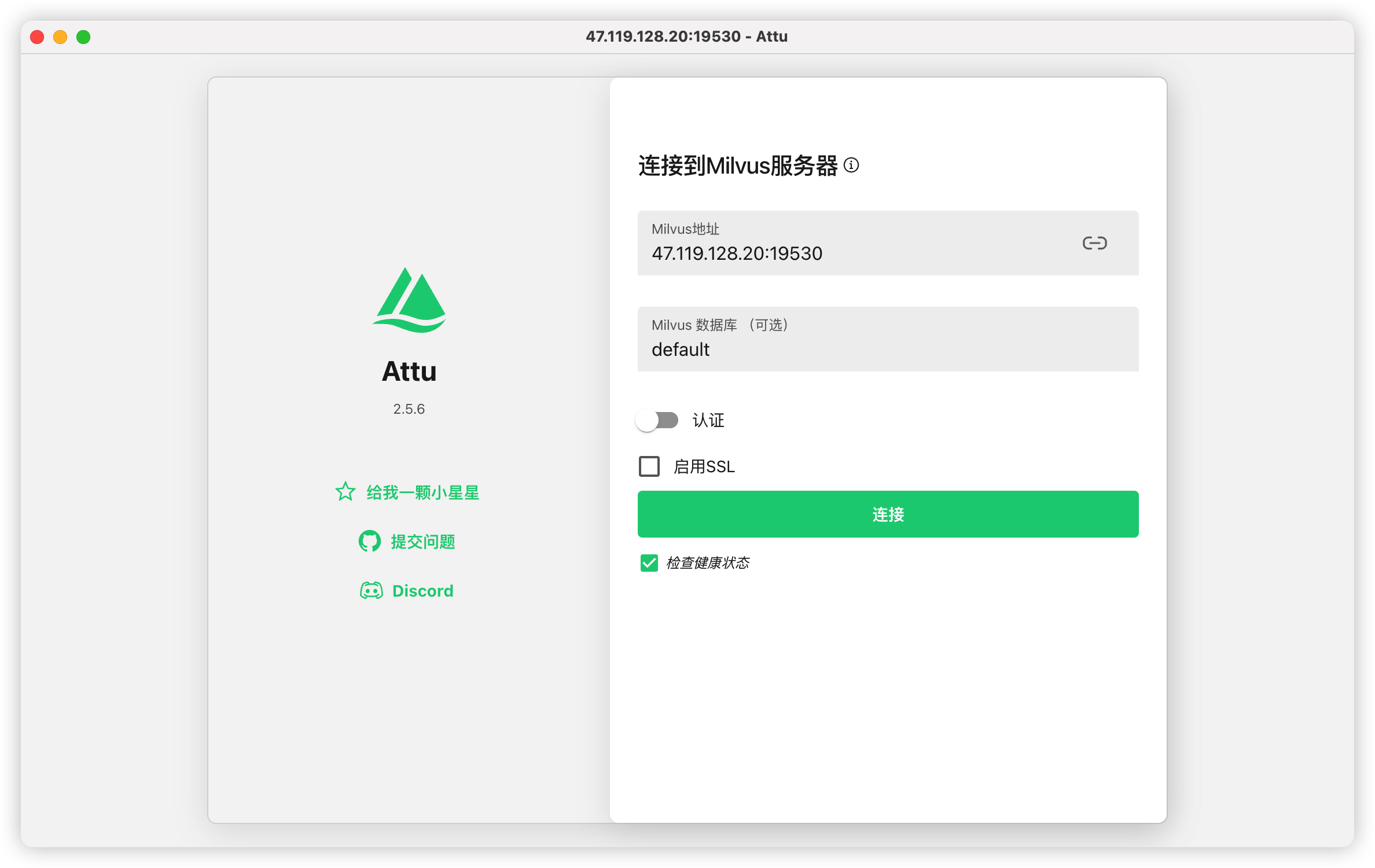The width and height of the screenshot is (1375, 868).
Task: Click the GitHub octocat icon
Action: [x=370, y=541]
